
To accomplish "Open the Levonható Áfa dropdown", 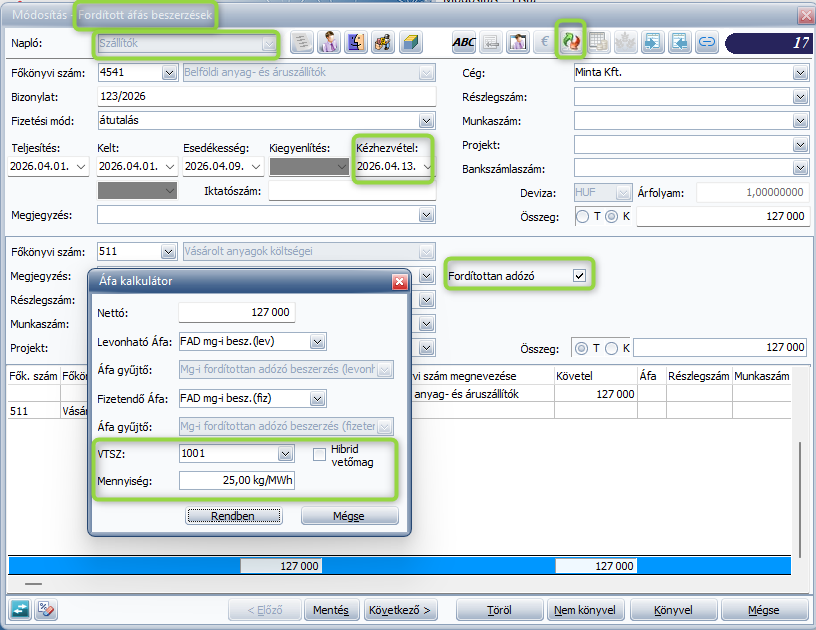I will point(317,342).
